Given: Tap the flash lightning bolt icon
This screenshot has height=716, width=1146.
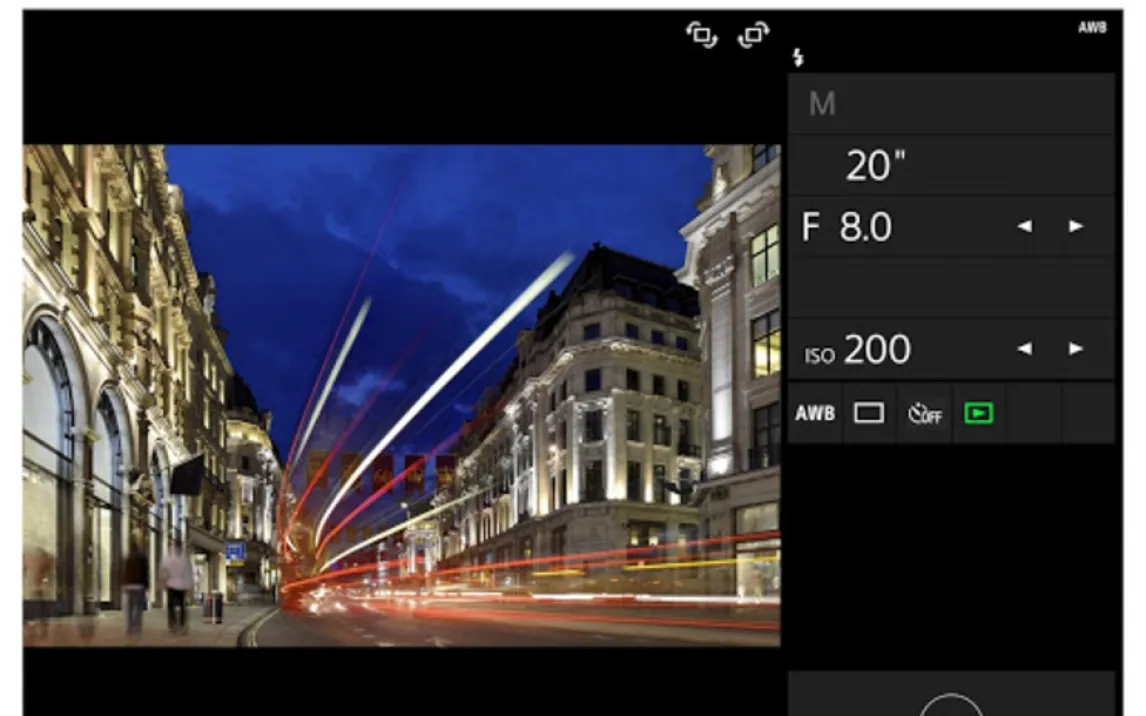Looking at the screenshot, I should 797,57.
